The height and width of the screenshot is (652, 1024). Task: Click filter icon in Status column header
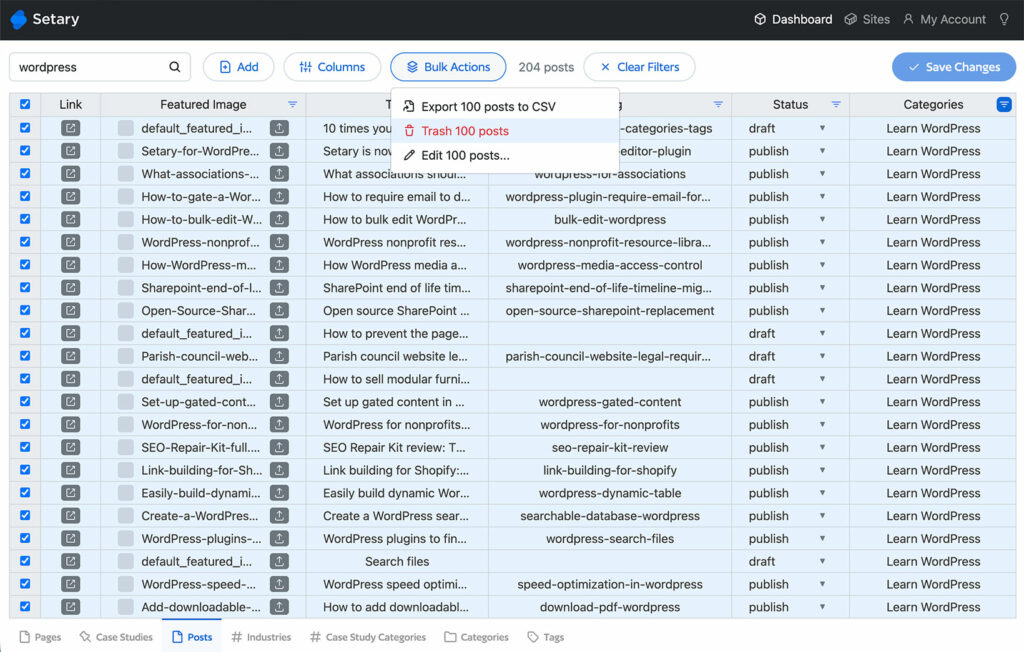(836, 105)
